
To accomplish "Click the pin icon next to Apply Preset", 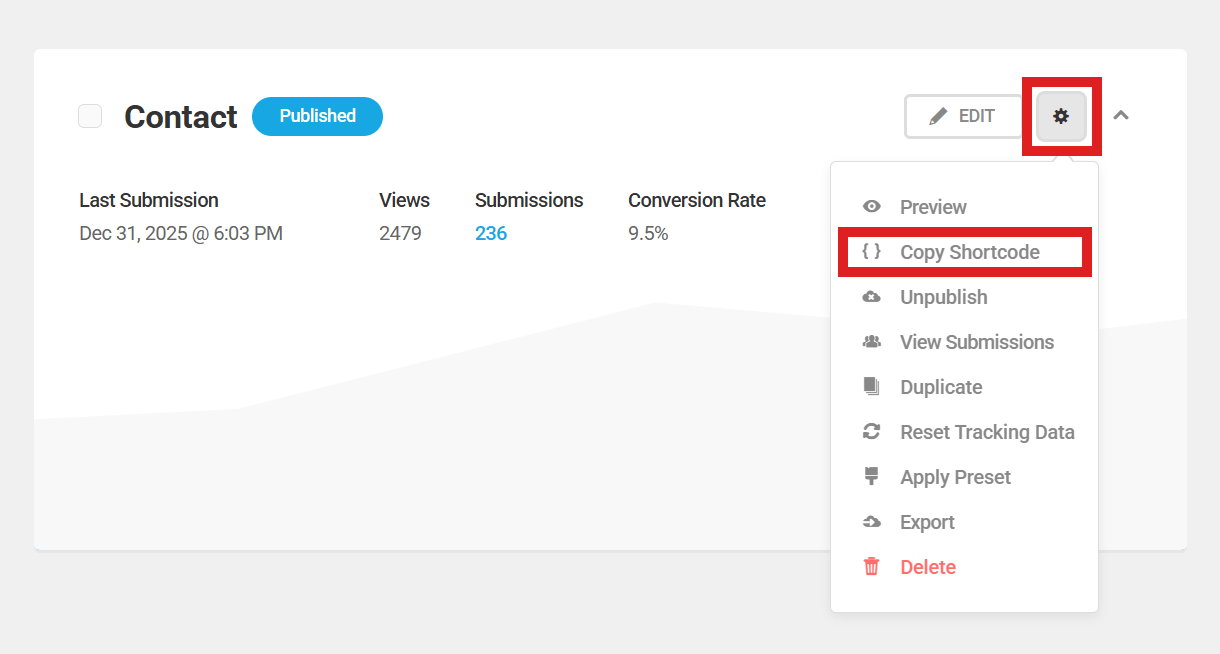I will click(x=871, y=477).
